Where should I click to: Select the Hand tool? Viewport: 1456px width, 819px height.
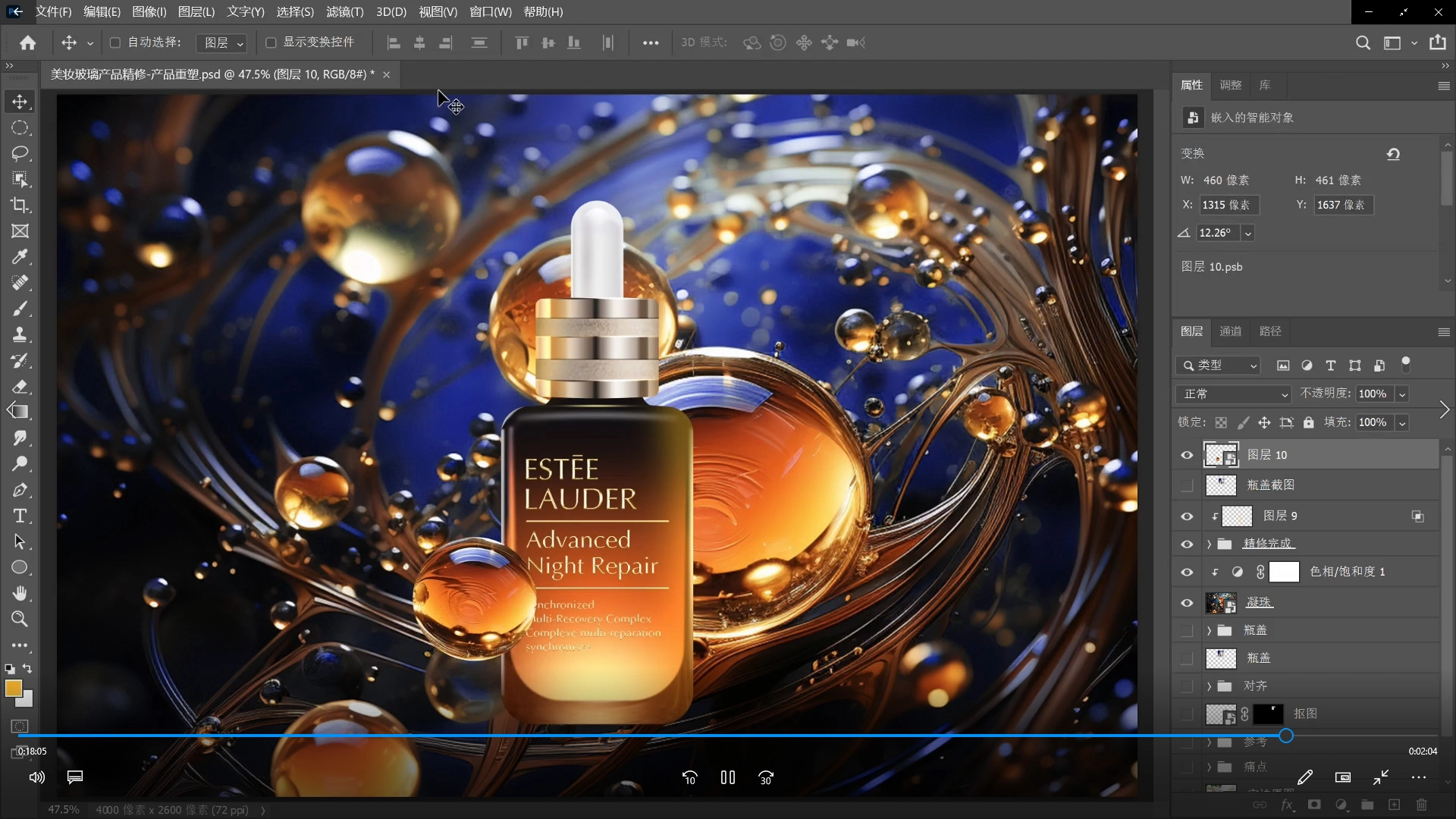click(20, 593)
